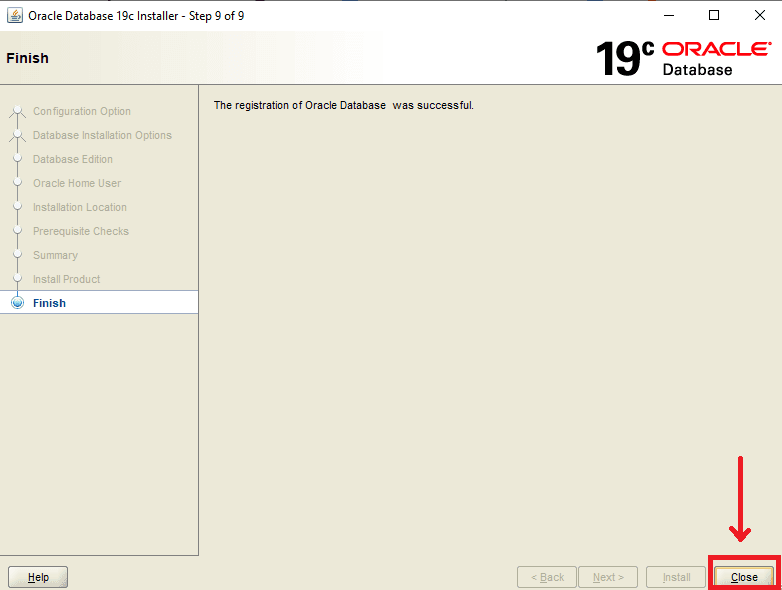Select the Prerequisite Checks step
The height and width of the screenshot is (590, 782).
(x=80, y=231)
